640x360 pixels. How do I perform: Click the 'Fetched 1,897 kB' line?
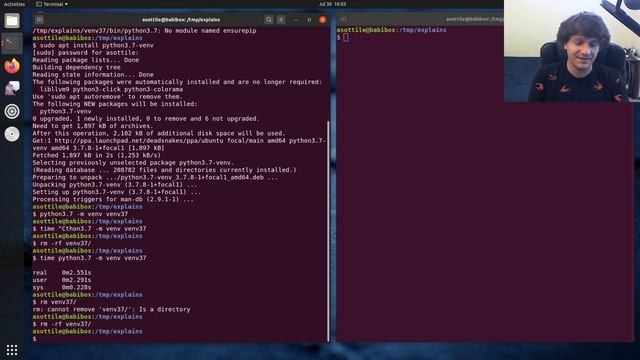(x=97, y=156)
